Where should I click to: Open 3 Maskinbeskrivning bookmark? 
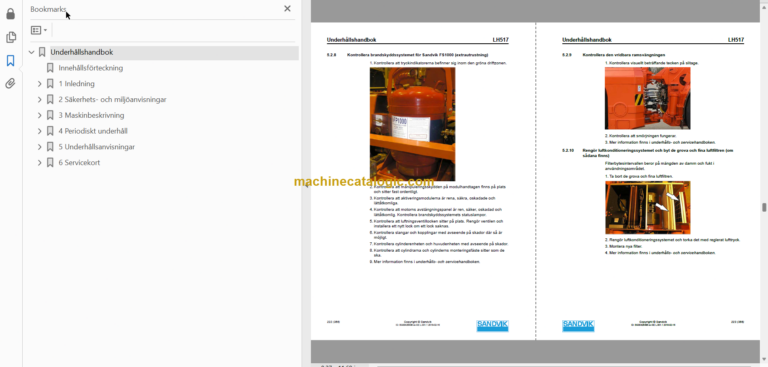coord(91,115)
